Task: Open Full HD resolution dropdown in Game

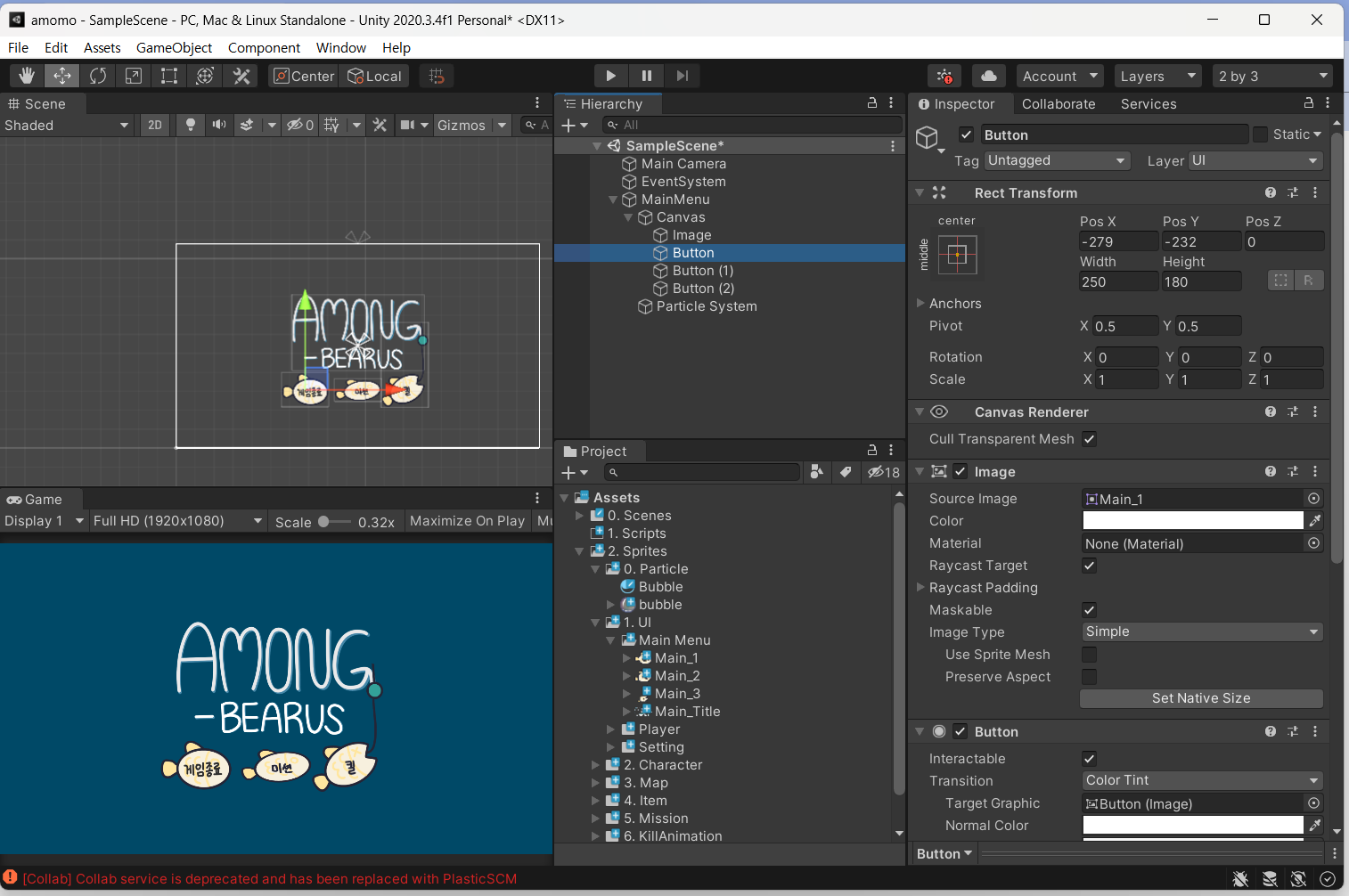Action: [x=178, y=521]
